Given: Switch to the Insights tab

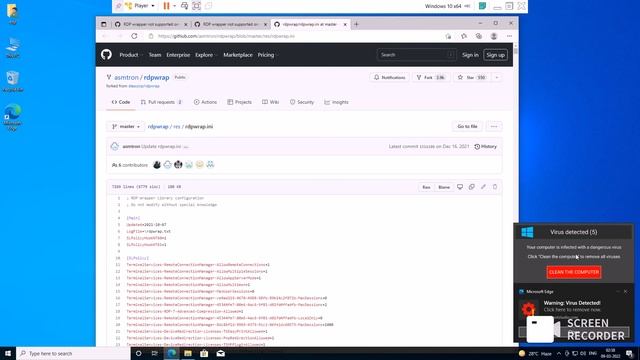Looking at the screenshot, I should click(336, 102).
